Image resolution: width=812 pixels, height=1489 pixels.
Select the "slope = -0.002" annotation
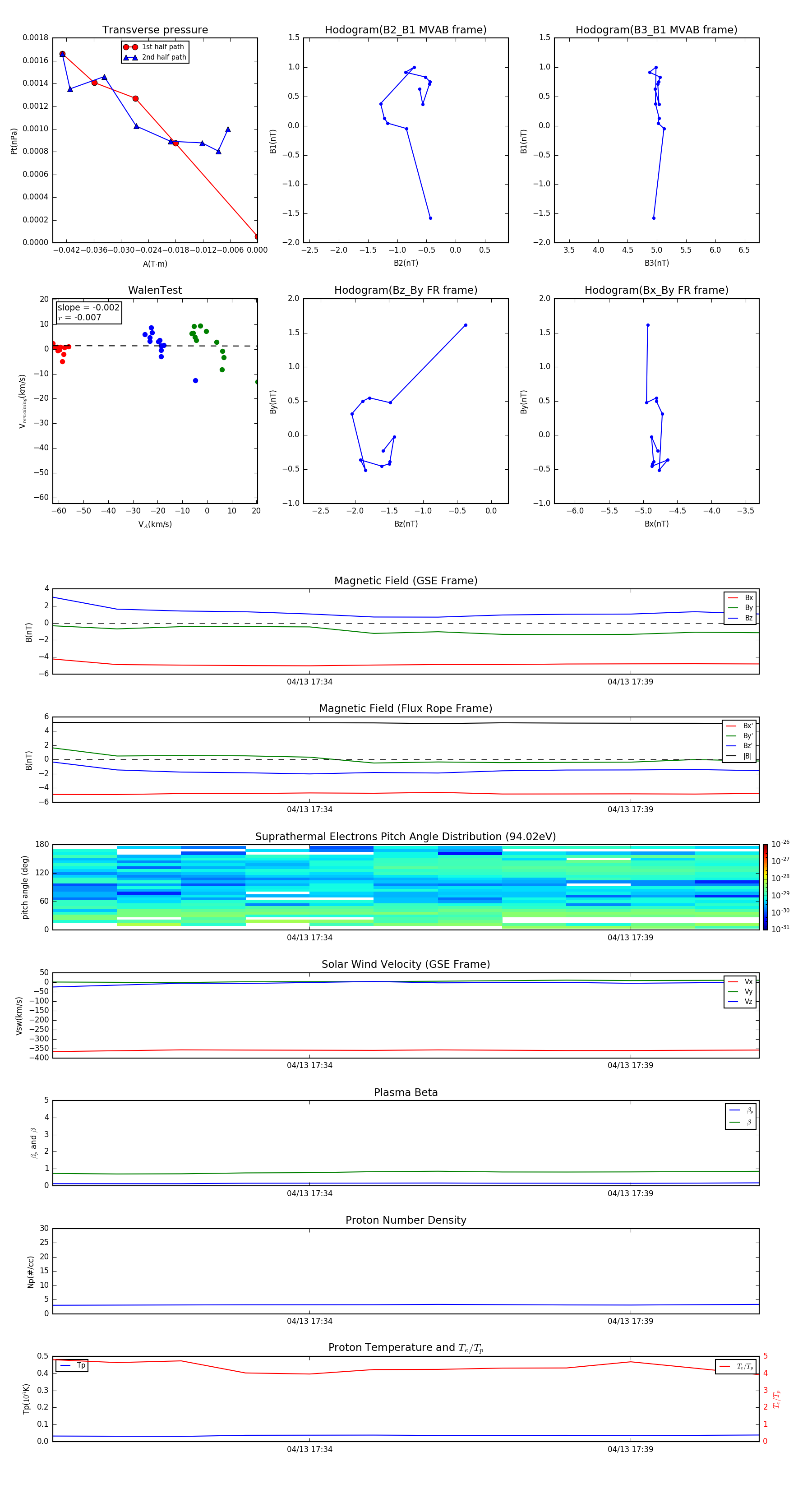point(88,308)
